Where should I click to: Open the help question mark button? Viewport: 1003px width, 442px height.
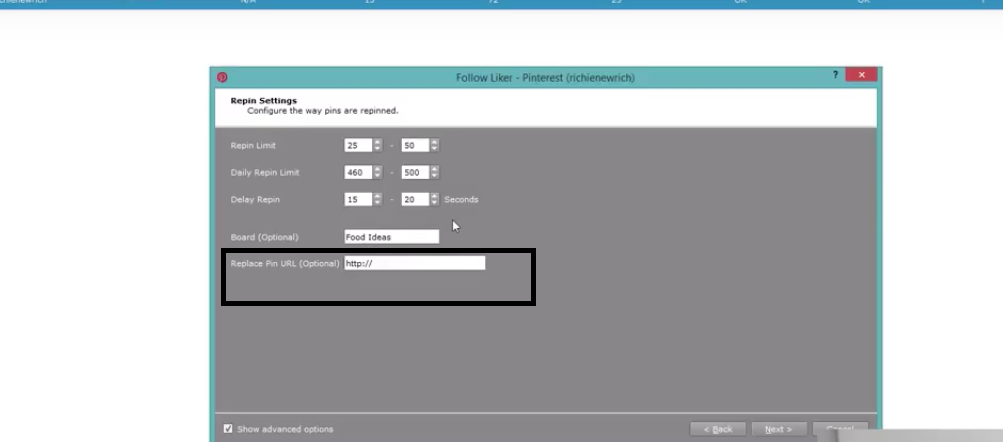click(x=835, y=75)
